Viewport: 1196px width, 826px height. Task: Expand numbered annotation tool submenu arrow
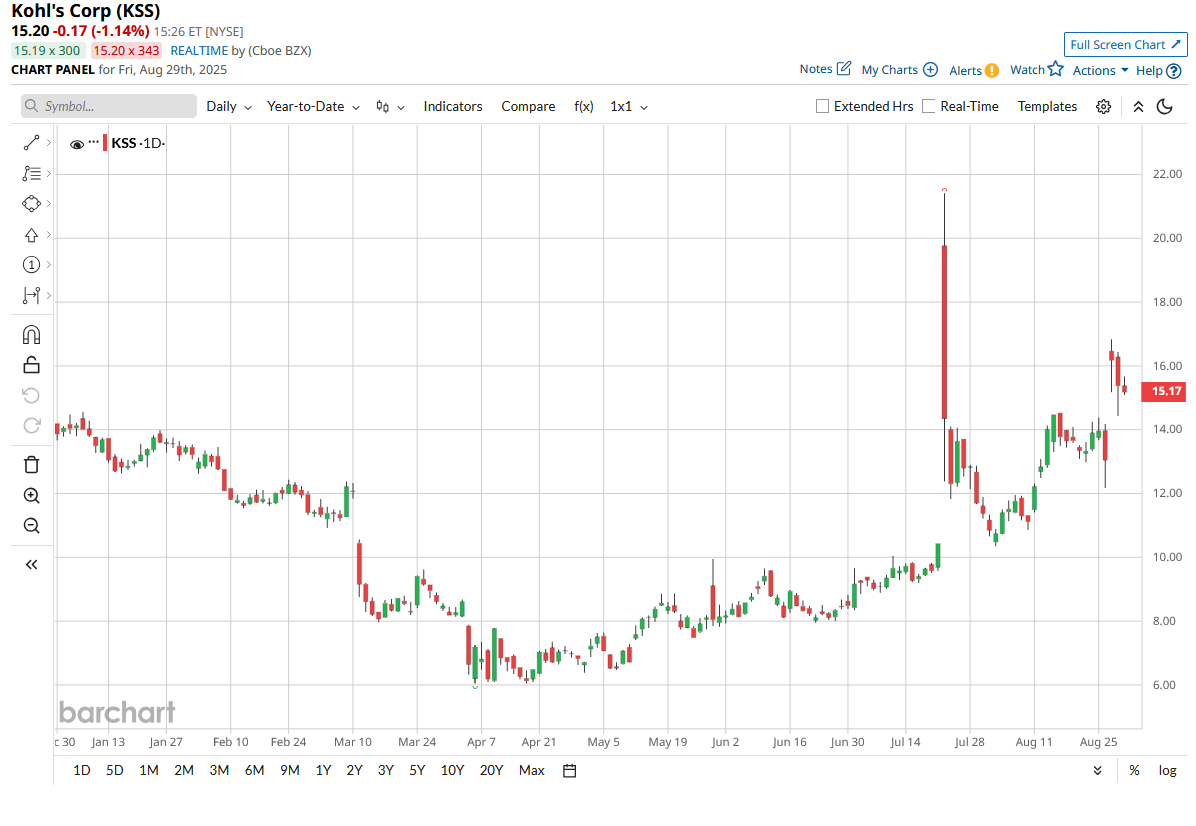(x=48, y=265)
